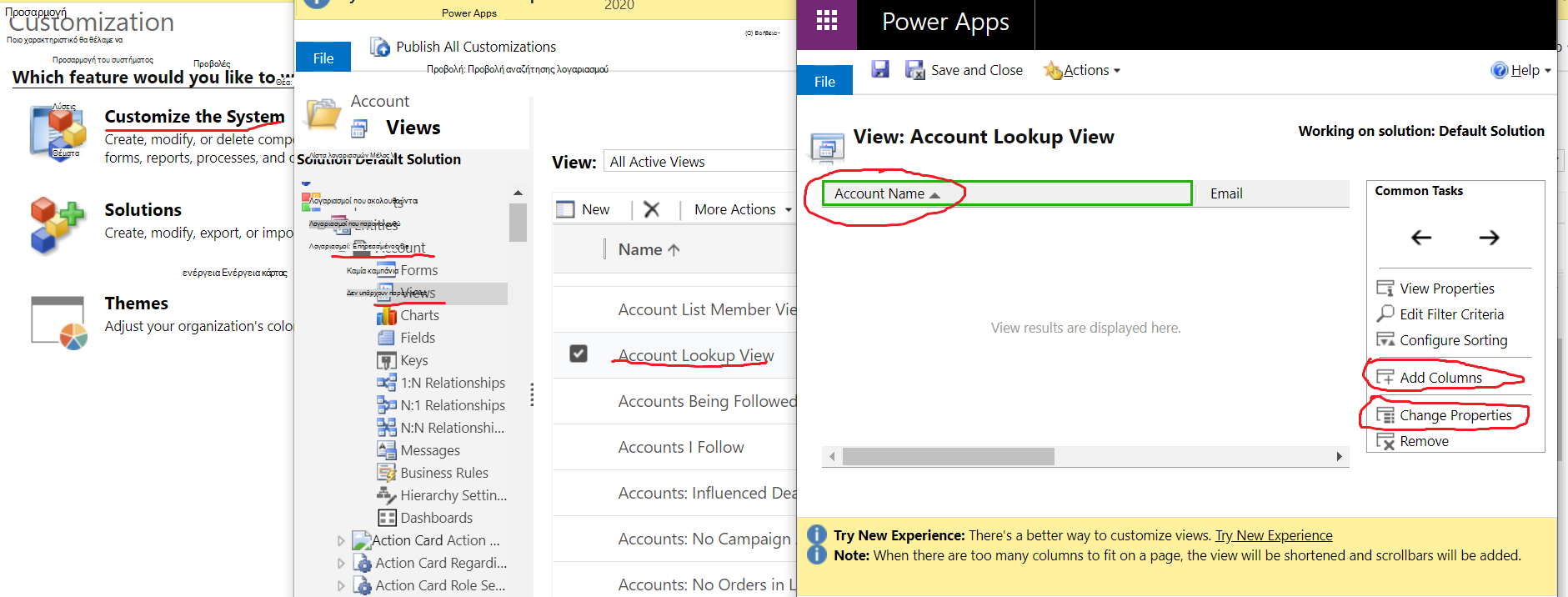1568x597 pixels.
Task: Select 1:N Relationships tree item
Action: (452, 383)
